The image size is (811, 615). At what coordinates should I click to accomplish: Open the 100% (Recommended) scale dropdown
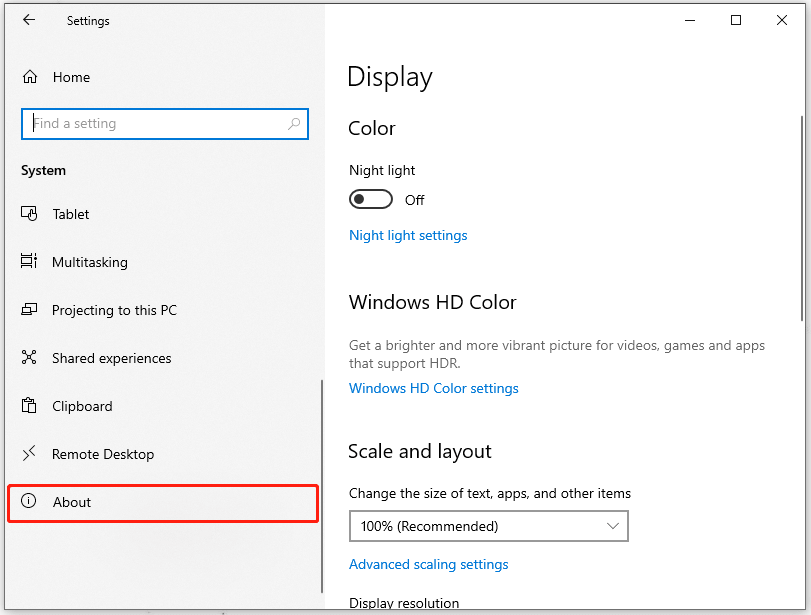click(489, 526)
